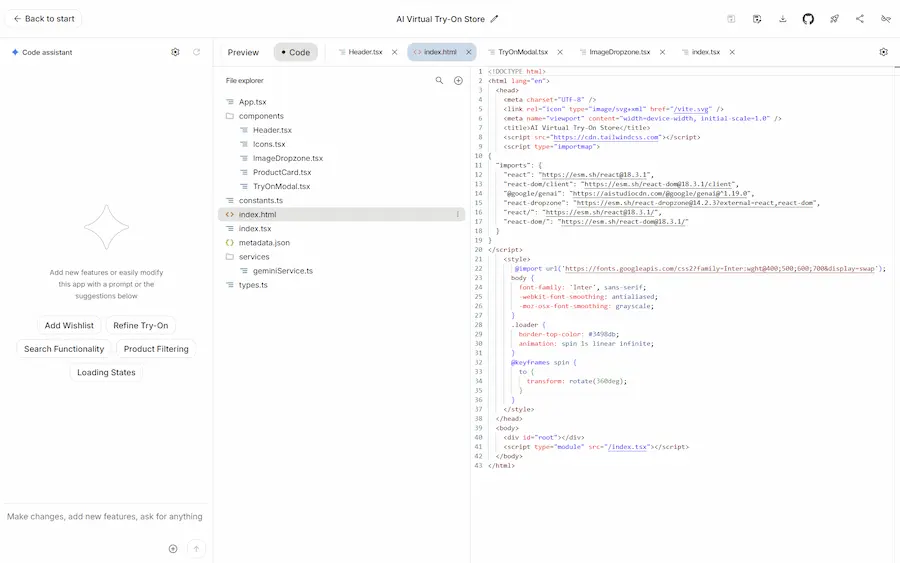Click the react-dropzone esm.sh URL
Image resolution: width=900 pixels, height=563 pixels.
click(696, 203)
